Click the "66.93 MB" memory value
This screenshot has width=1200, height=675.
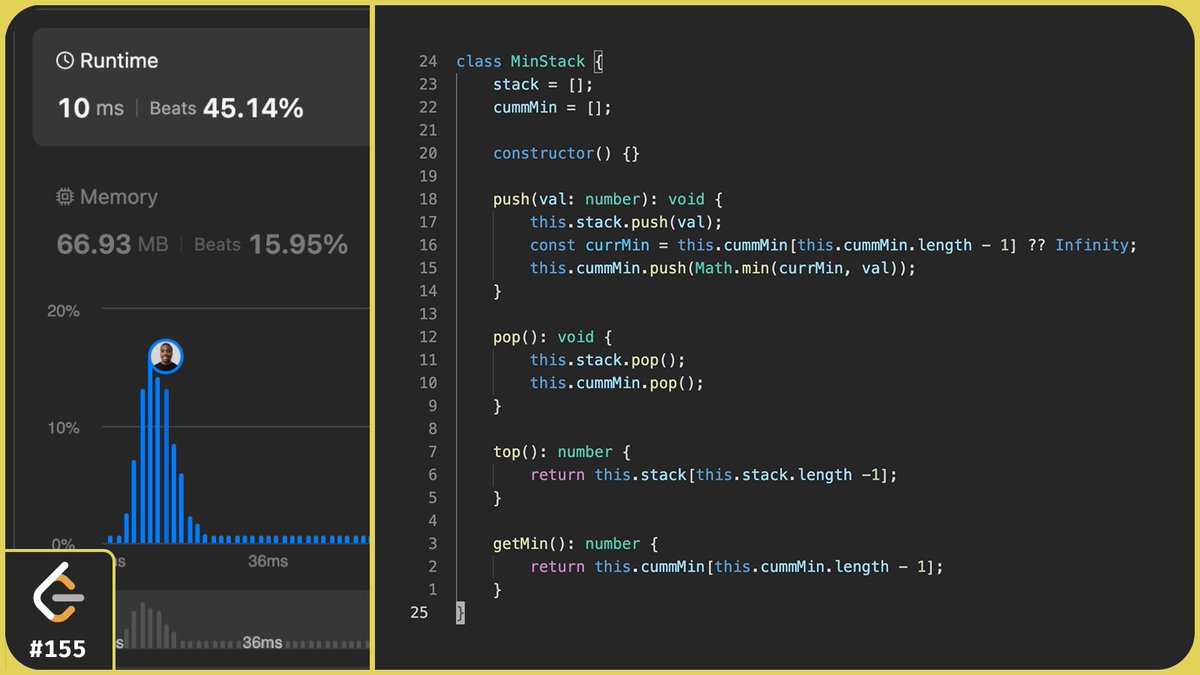click(111, 243)
